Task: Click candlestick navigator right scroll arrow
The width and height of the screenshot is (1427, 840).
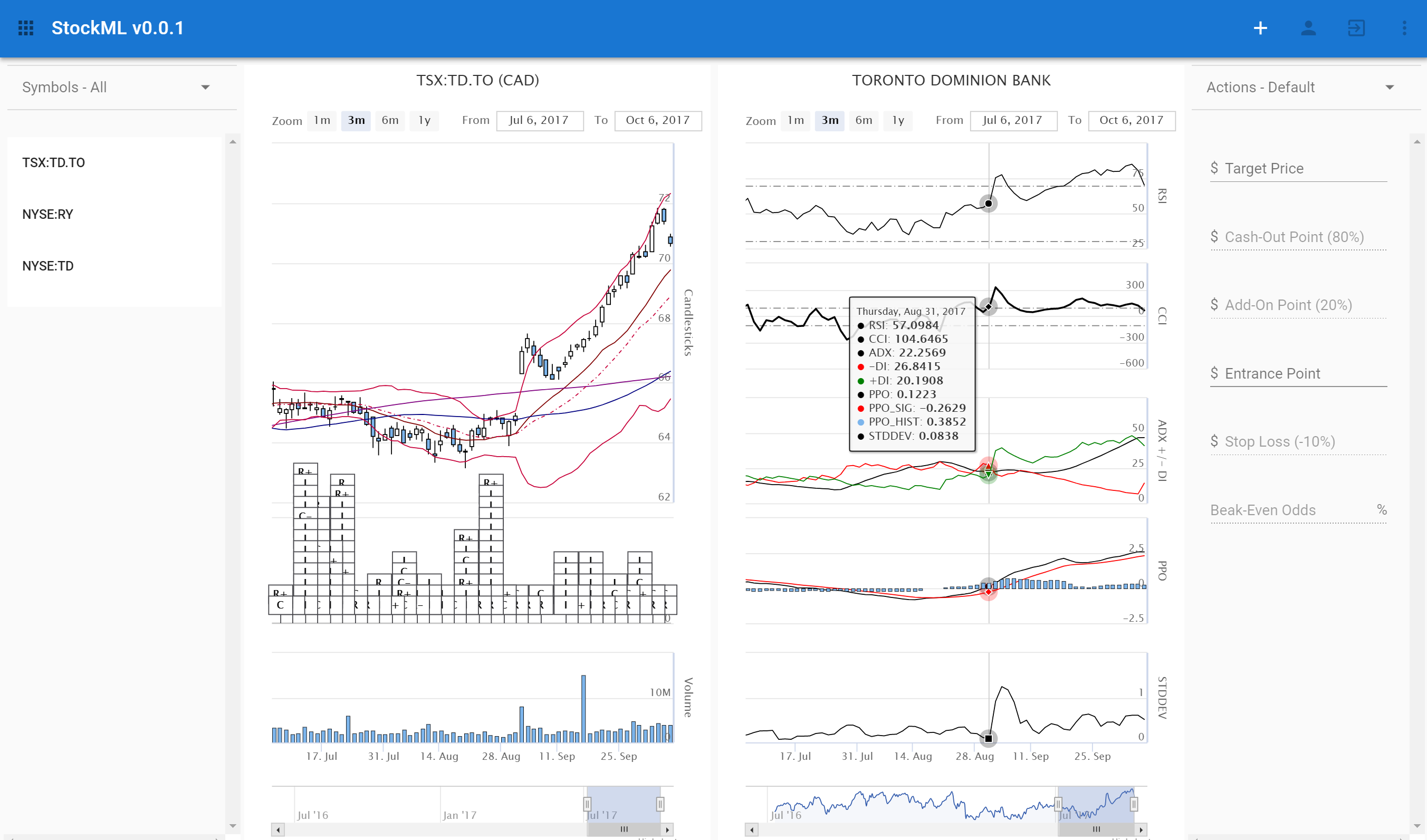Action: click(x=667, y=830)
